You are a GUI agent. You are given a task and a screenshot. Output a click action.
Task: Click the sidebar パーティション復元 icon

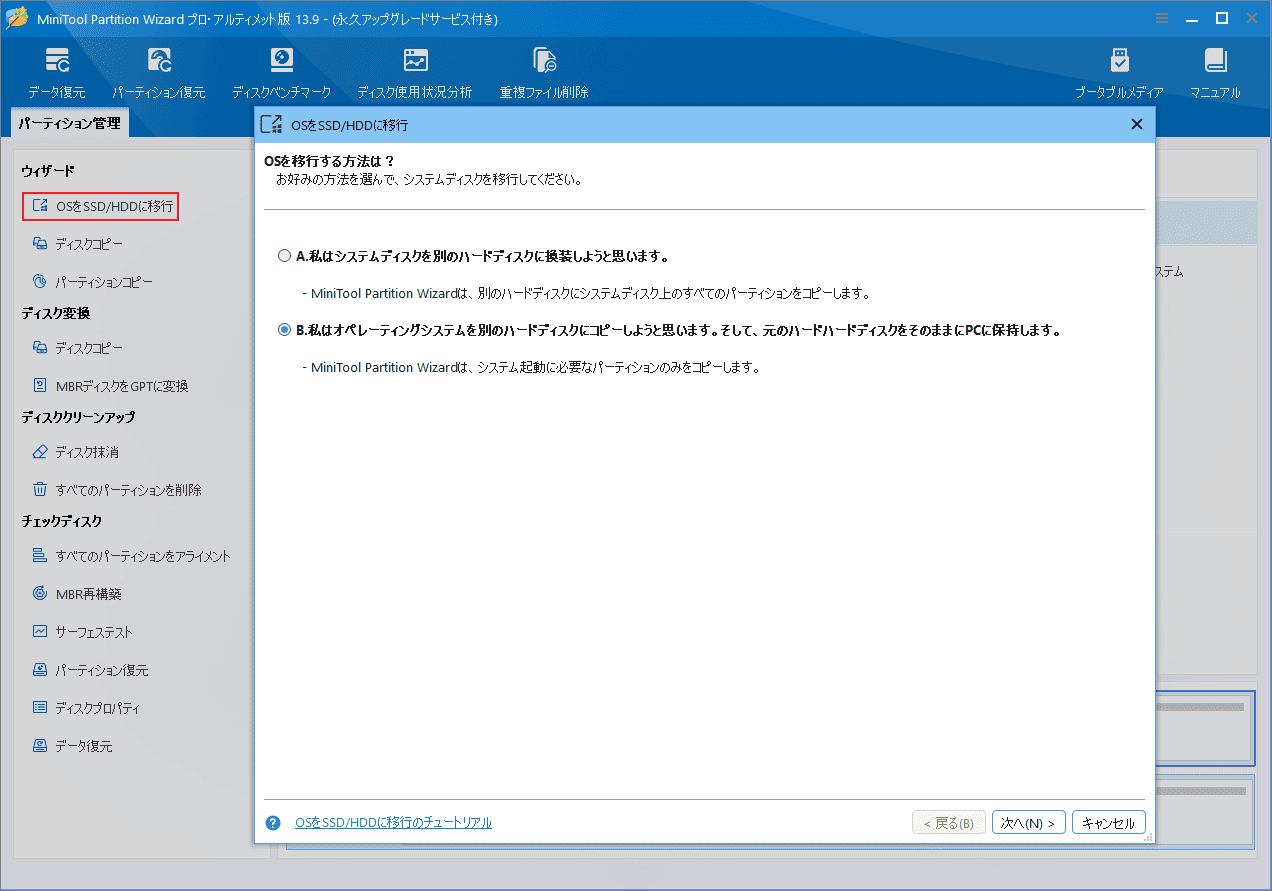coord(40,670)
